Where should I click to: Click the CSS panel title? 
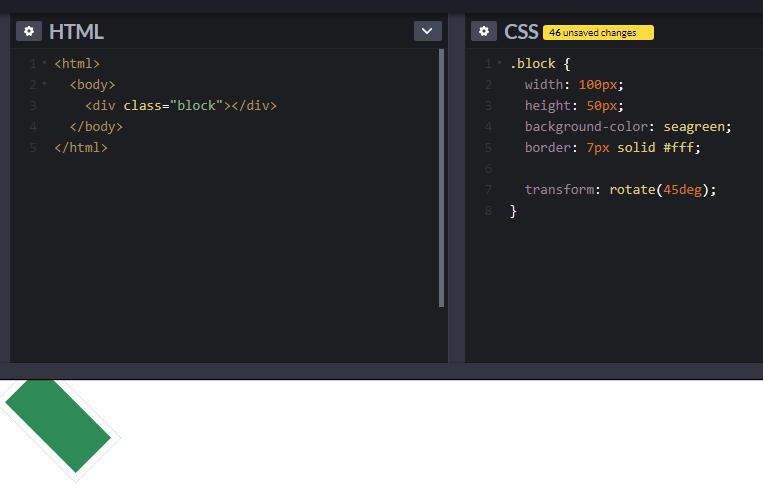pos(521,32)
